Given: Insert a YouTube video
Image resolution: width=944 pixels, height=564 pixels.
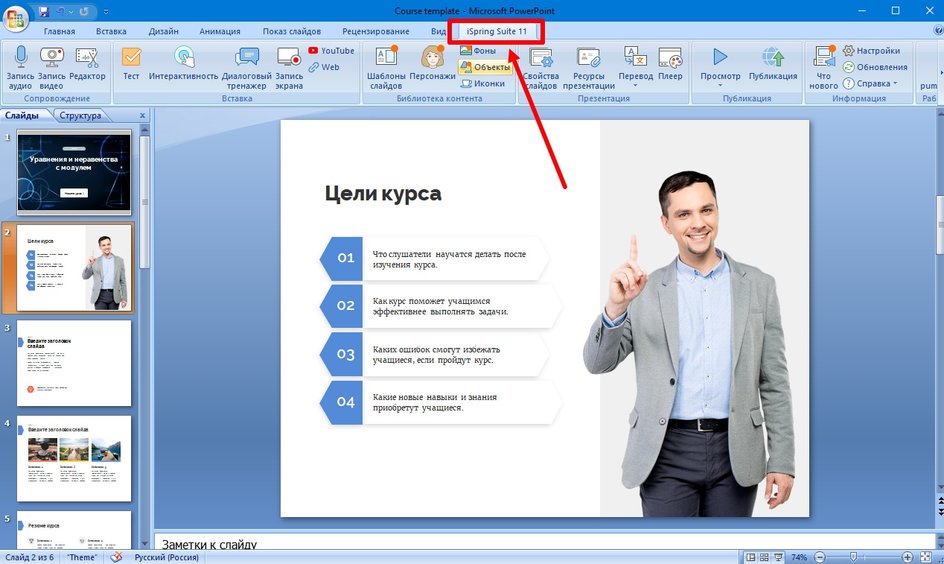Looking at the screenshot, I should (x=332, y=51).
